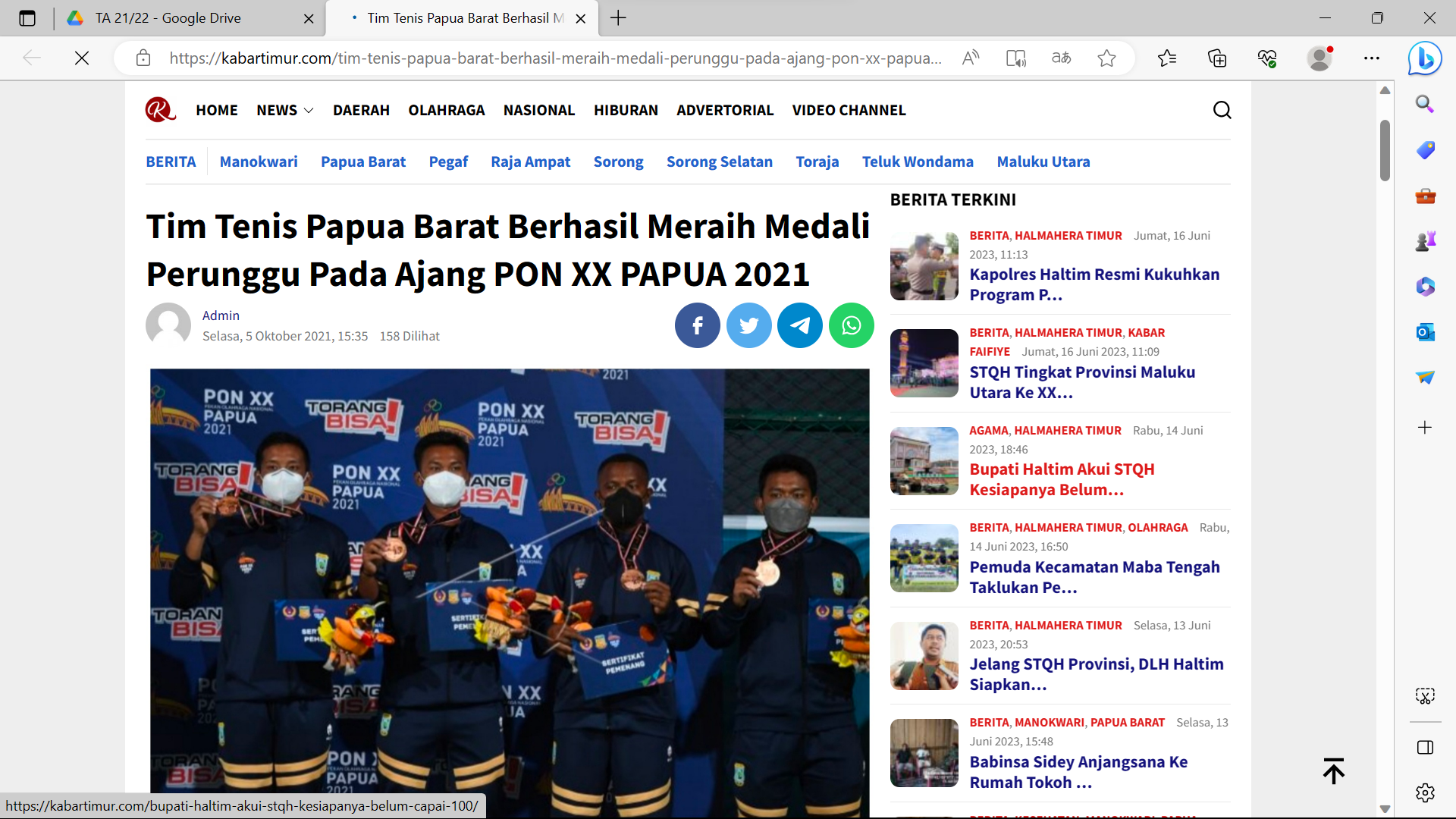Open a new browser tab
The width and height of the screenshot is (1456, 819).
point(619,18)
